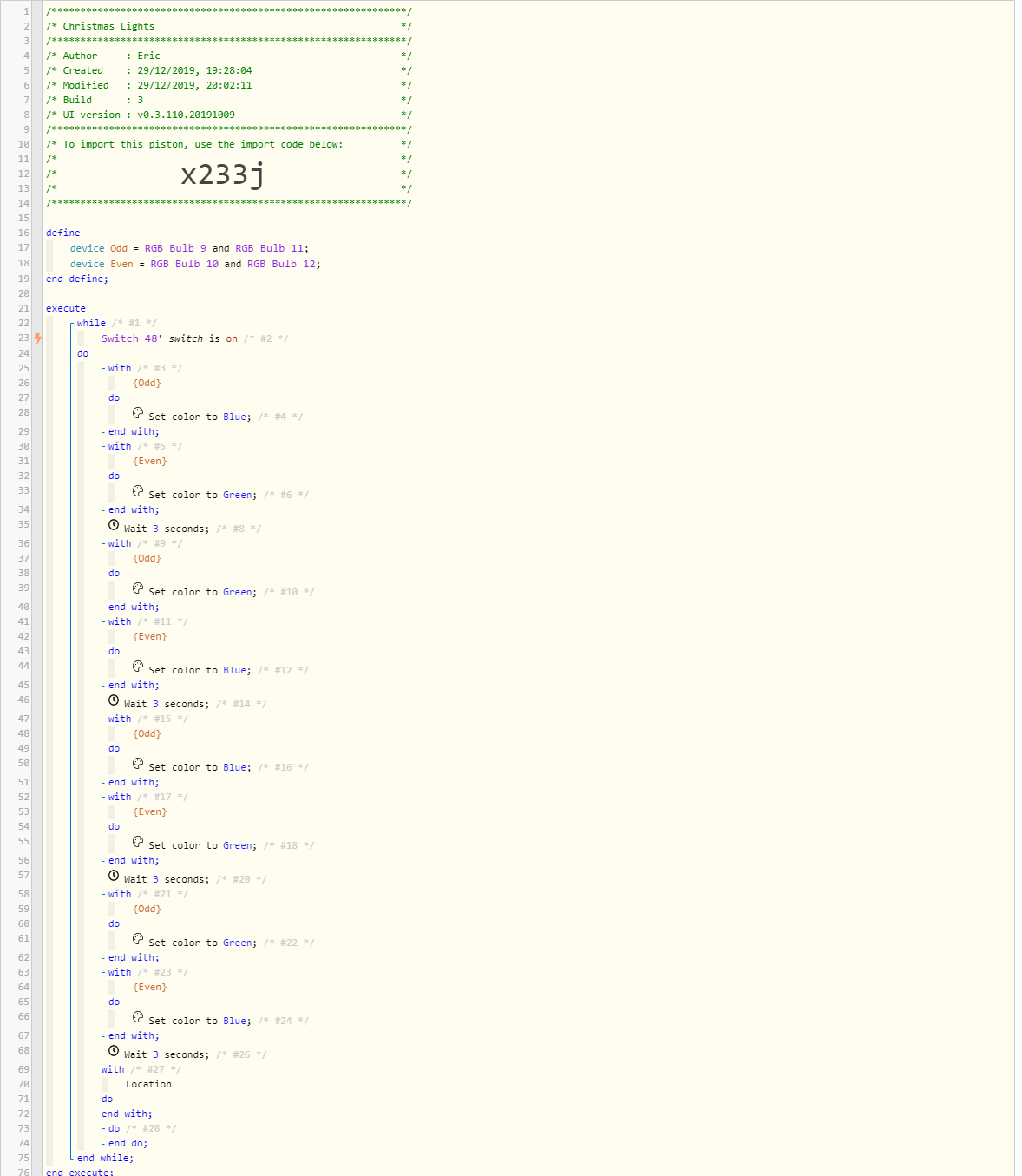Click clock icon of Wait statement #20

point(114,876)
